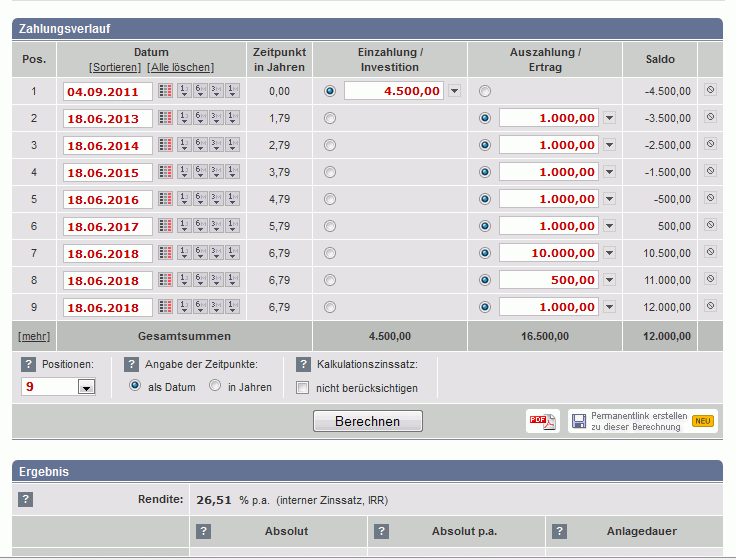The image size is (736, 560).
Task: Open the calendar picker in position 9 row
Action: point(165,307)
